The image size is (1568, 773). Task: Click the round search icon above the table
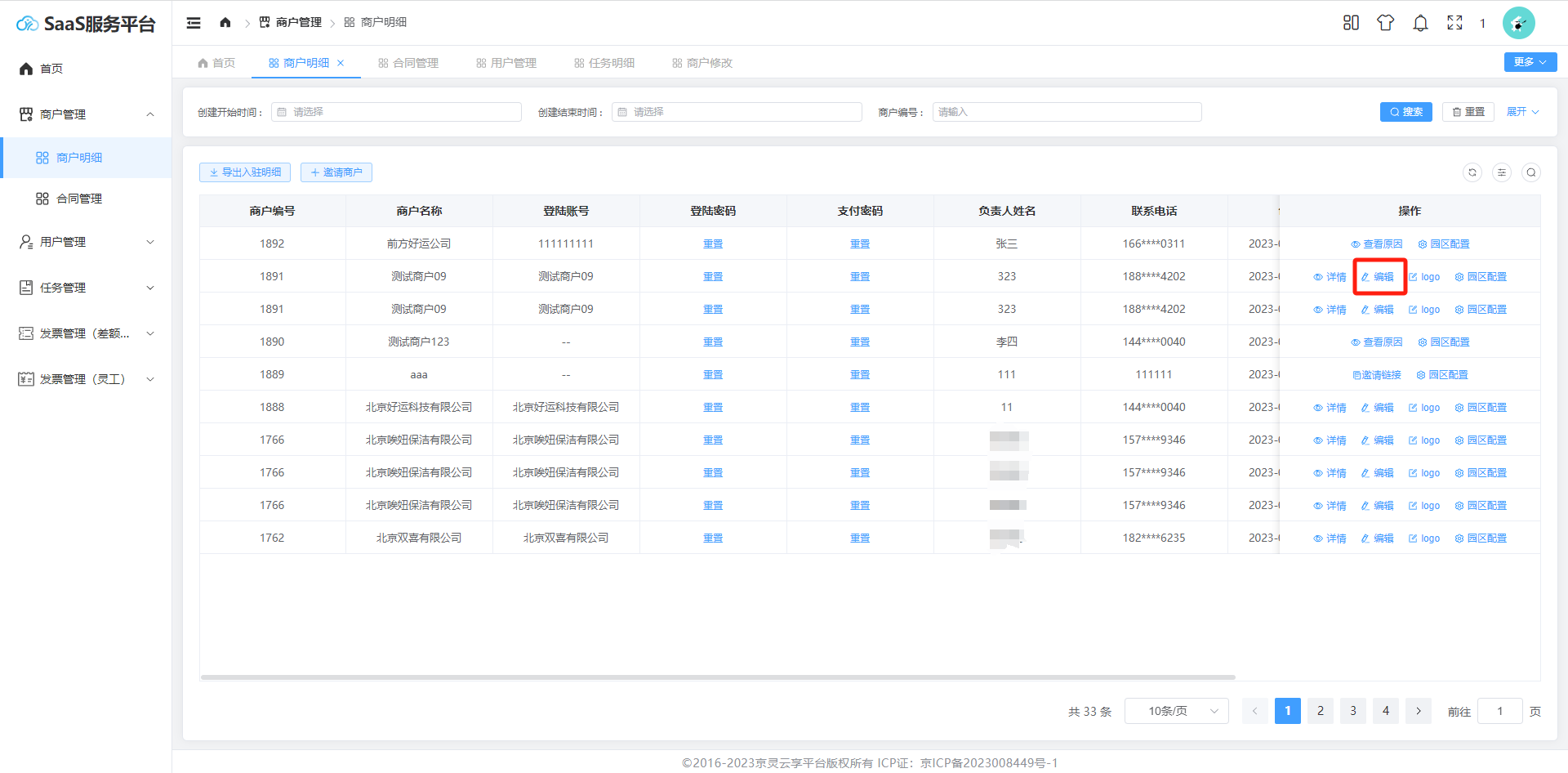click(x=1530, y=172)
